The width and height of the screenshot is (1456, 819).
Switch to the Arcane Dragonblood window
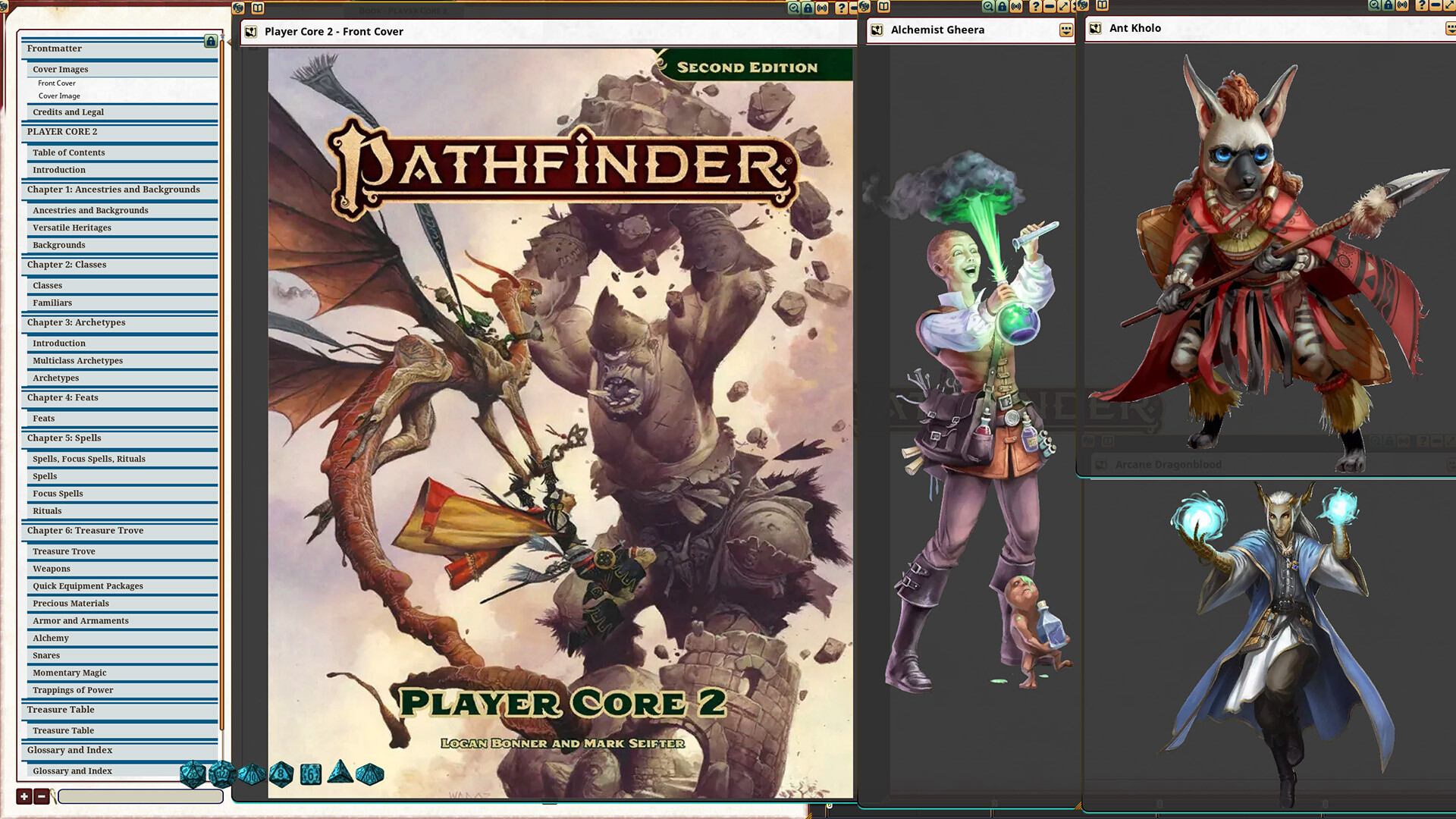1168,464
